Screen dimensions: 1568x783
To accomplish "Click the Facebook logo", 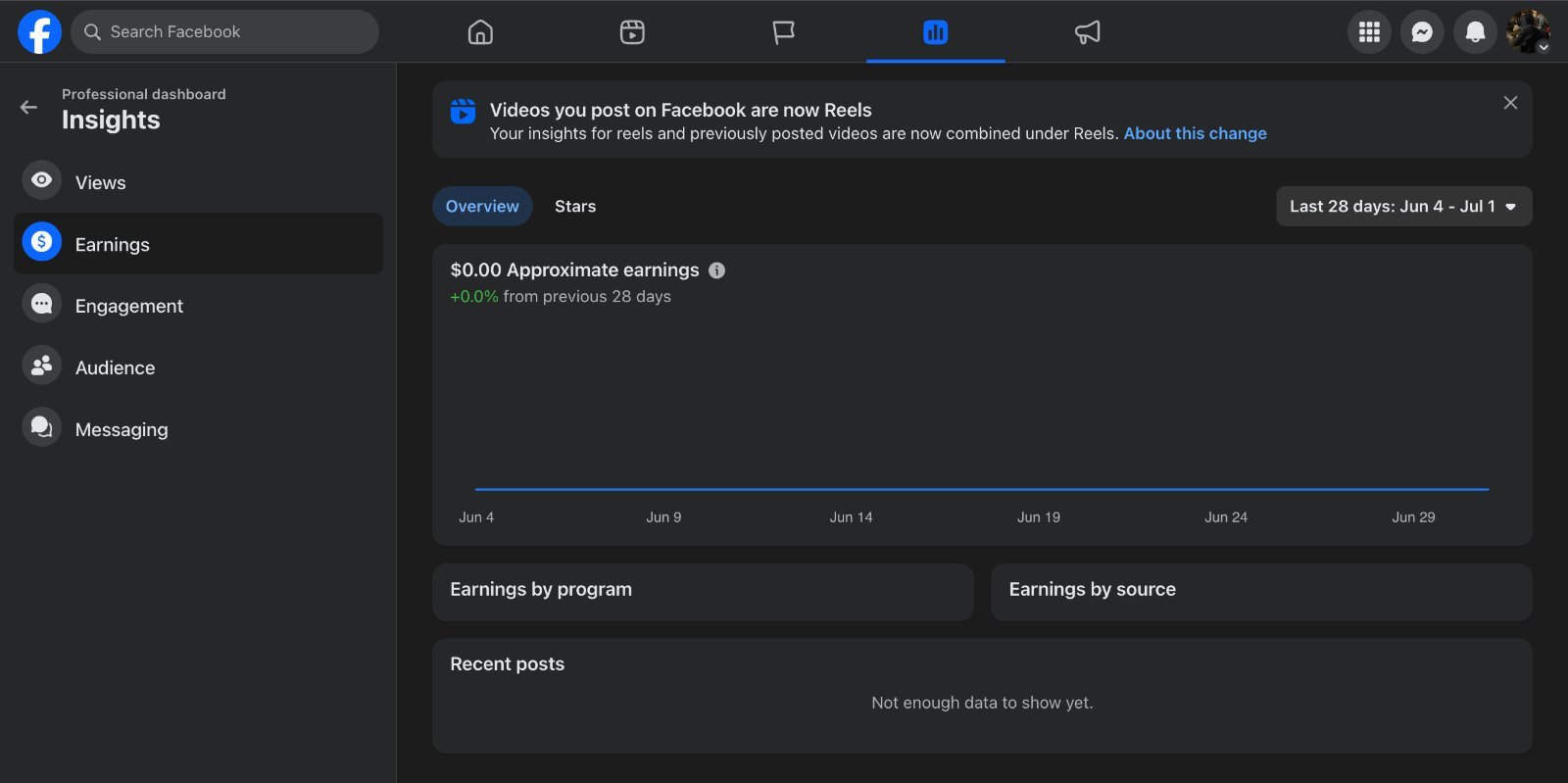I will pos(39,32).
